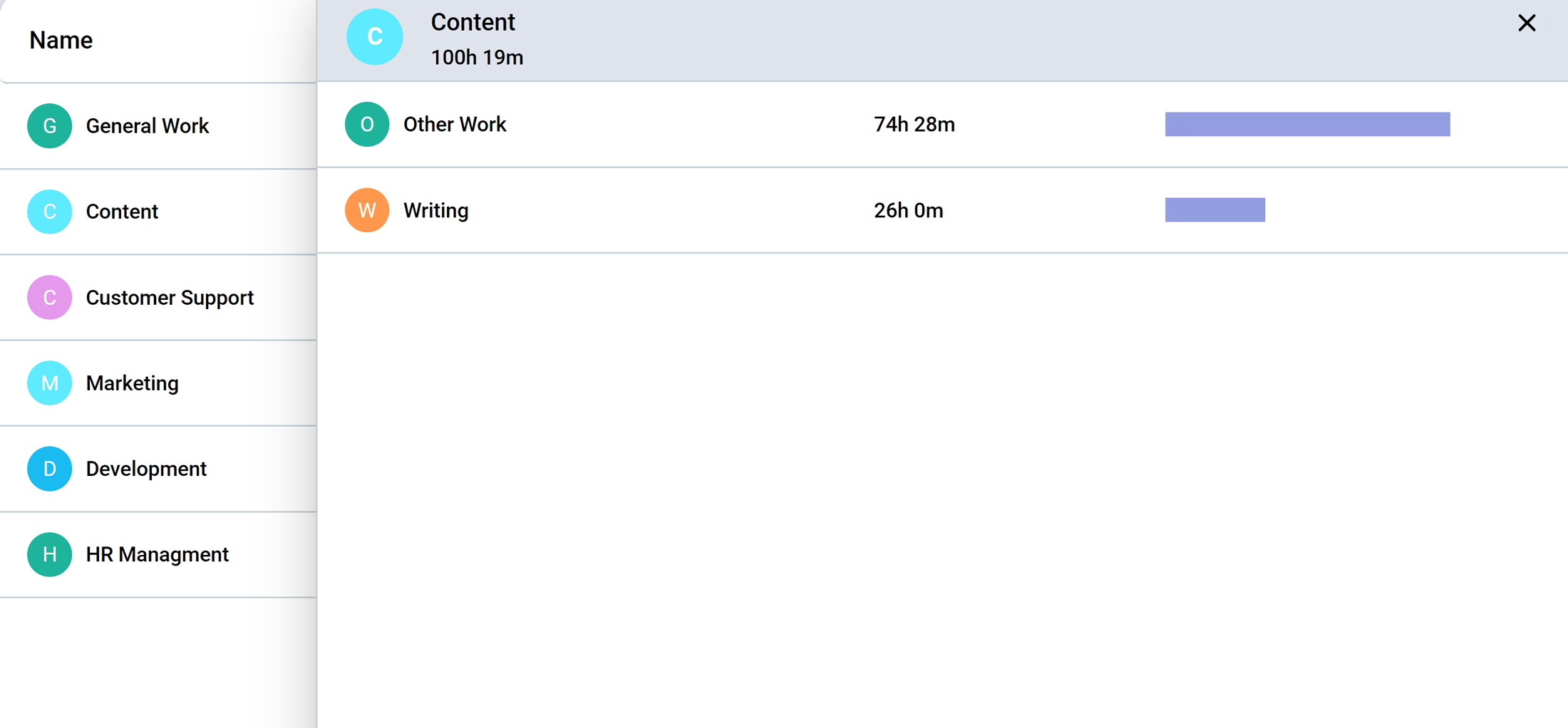Close the Content detail panel
Image resolution: width=1568 pixels, height=728 pixels.
pyautogui.click(x=1527, y=24)
